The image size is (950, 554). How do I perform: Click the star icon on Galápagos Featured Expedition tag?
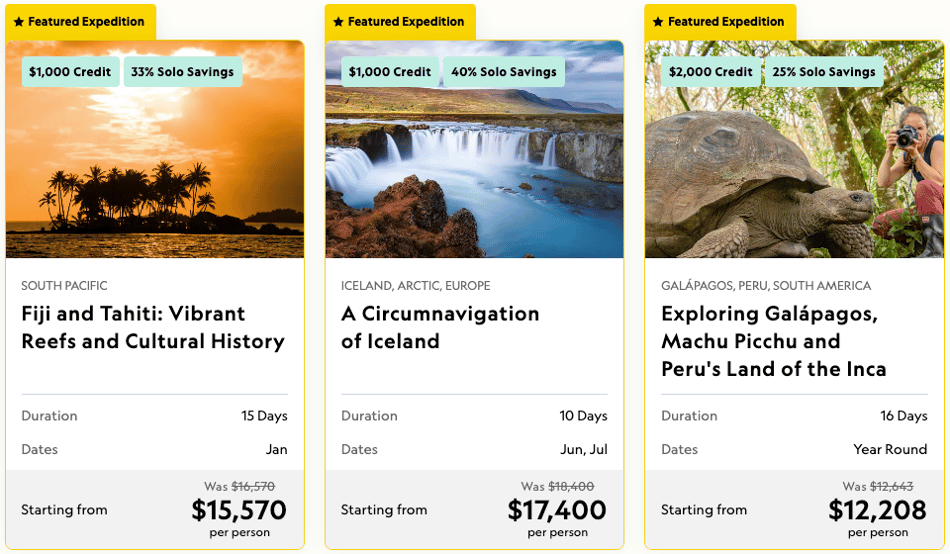tap(659, 22)
